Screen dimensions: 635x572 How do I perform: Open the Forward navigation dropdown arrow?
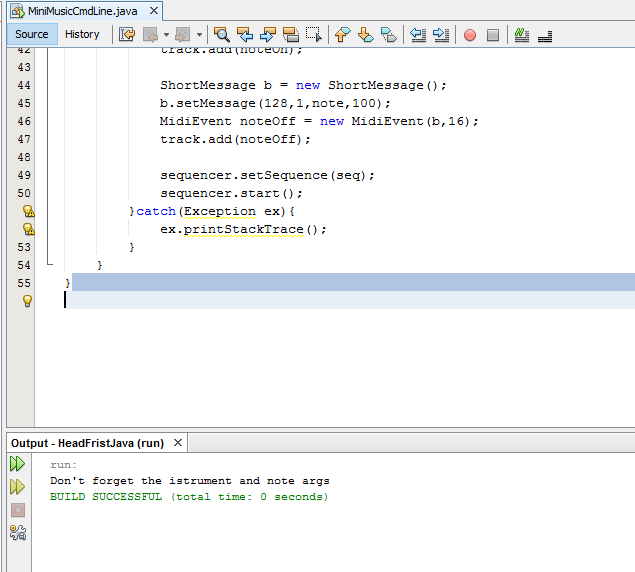(x=199, y=34)
